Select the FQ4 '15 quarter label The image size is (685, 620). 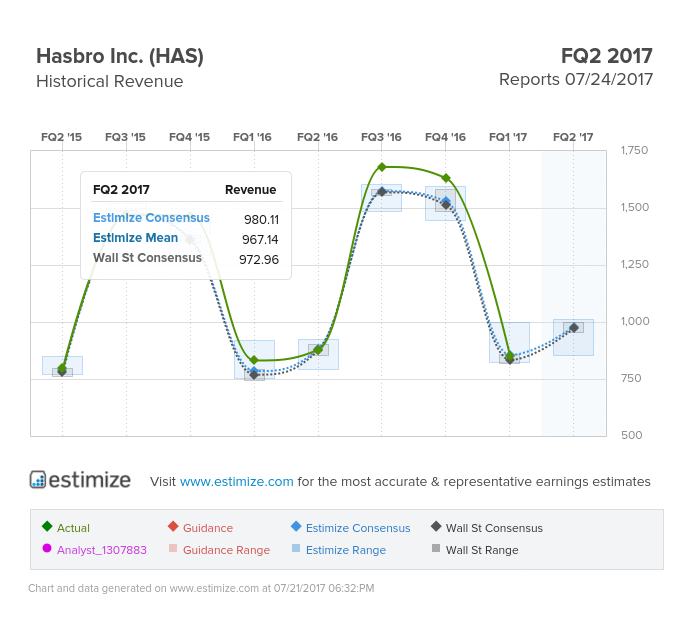pyautogui.click(x=189, y=137)
